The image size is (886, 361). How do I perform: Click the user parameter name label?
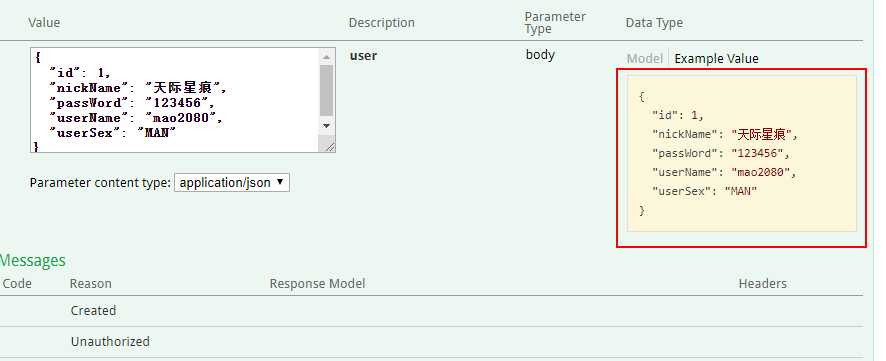[363, 56]
